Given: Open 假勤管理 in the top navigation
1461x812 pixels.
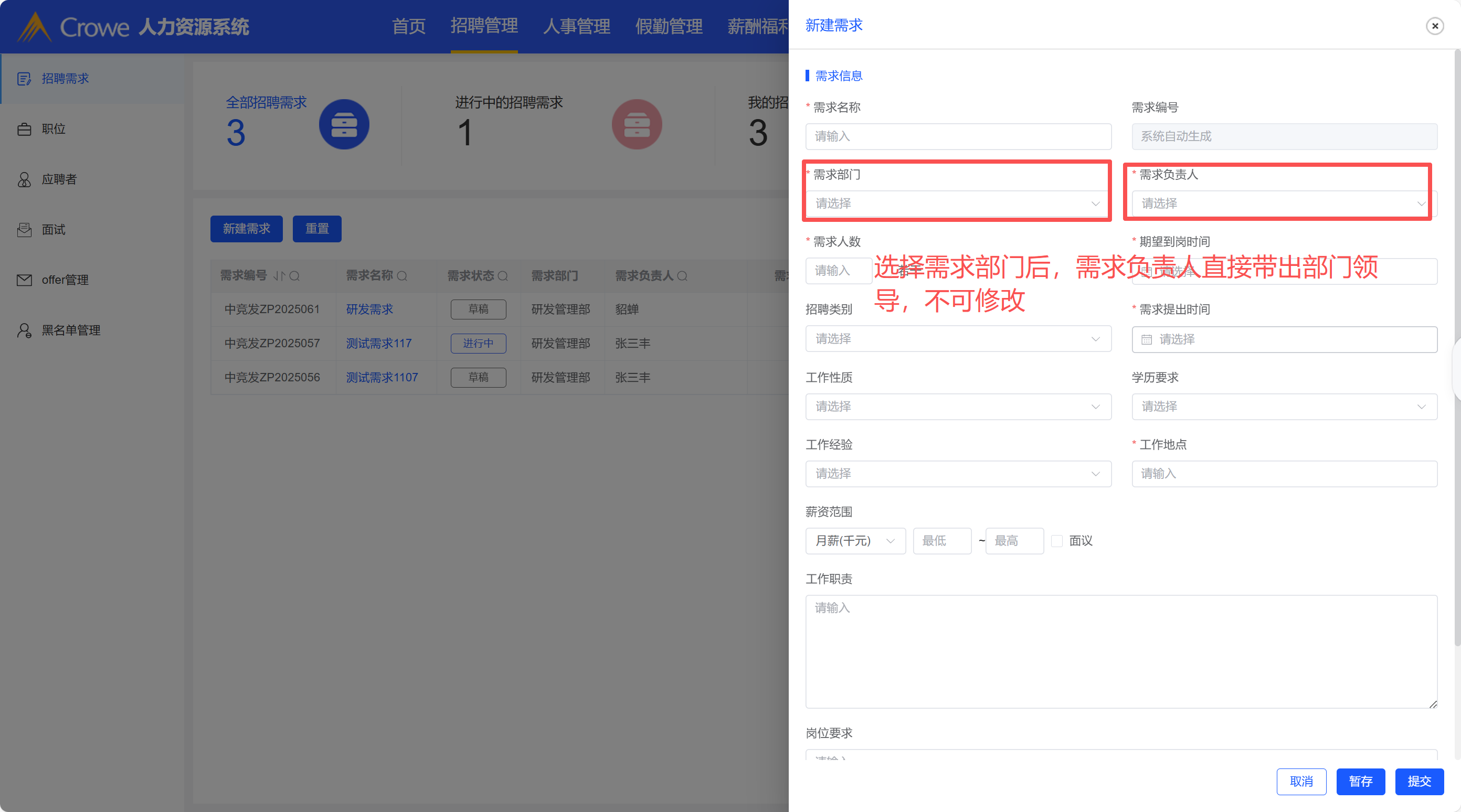Looking at the screenshot, I should click(669, 26).
